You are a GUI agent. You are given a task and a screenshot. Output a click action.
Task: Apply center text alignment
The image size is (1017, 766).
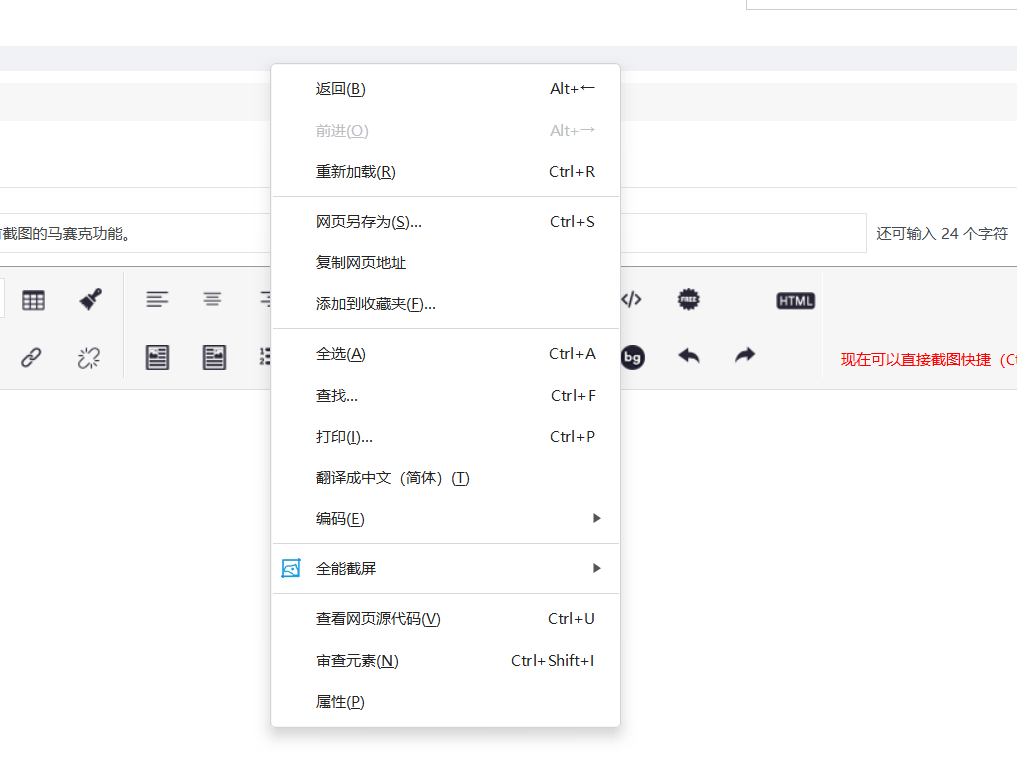coord(212,299)
